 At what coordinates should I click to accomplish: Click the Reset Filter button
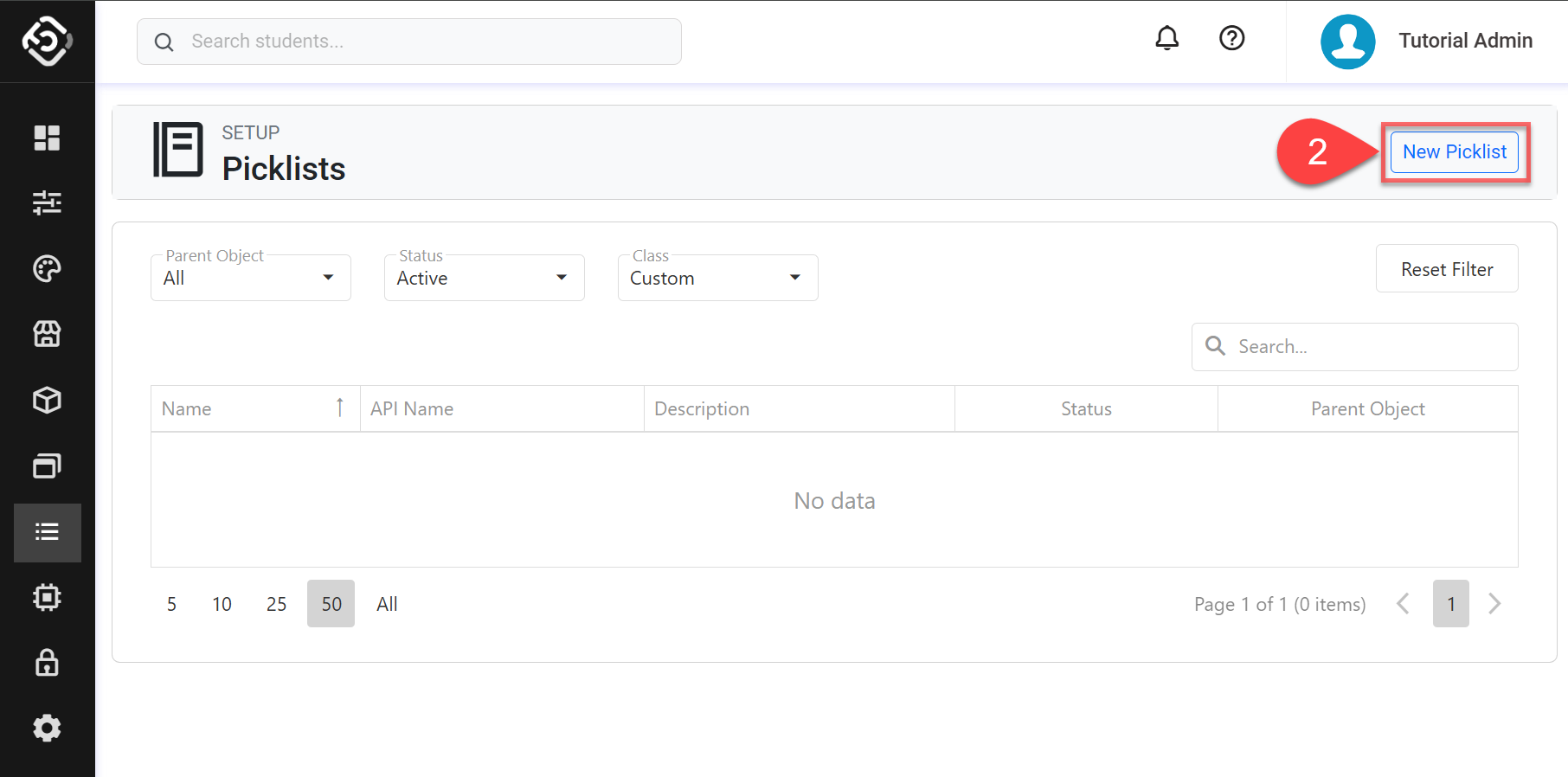(x=1446, y=269)
